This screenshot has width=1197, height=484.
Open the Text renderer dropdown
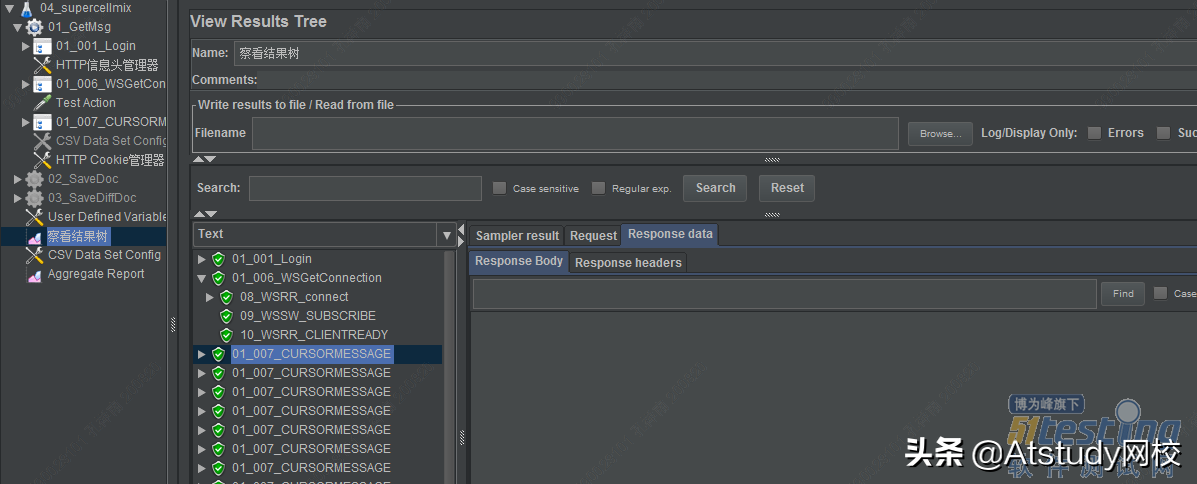pos(447,235)
